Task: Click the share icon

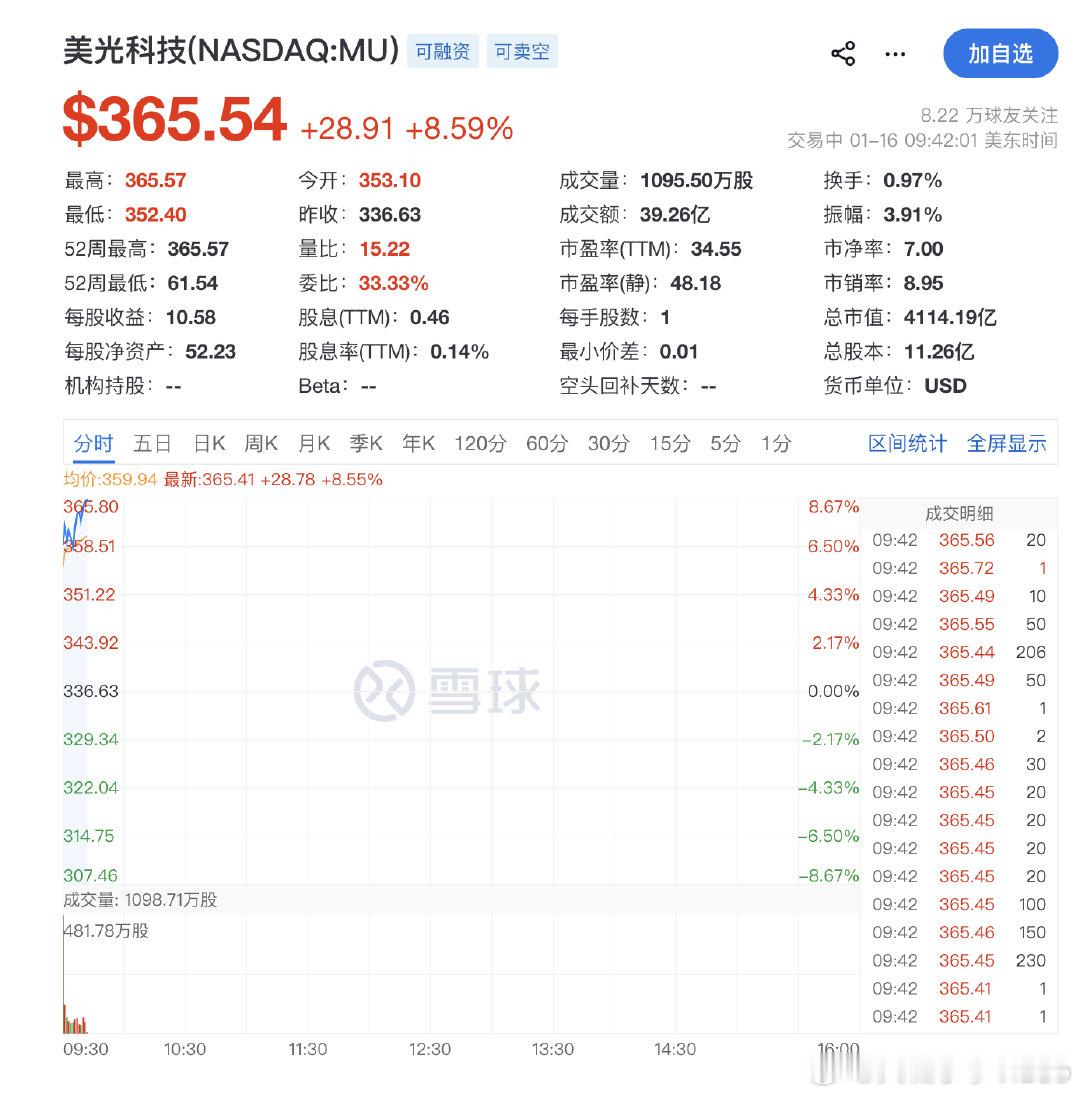Action: tap(843, 54)
